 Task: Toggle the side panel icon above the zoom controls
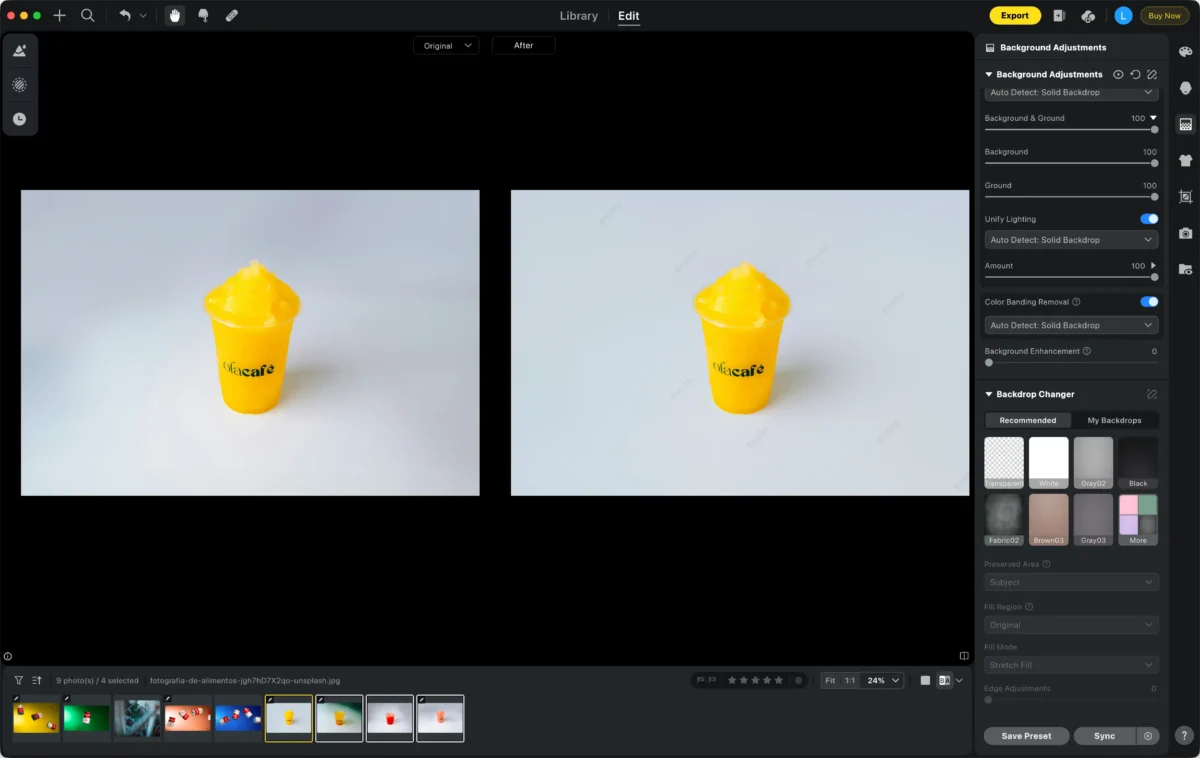click(964, 656)
